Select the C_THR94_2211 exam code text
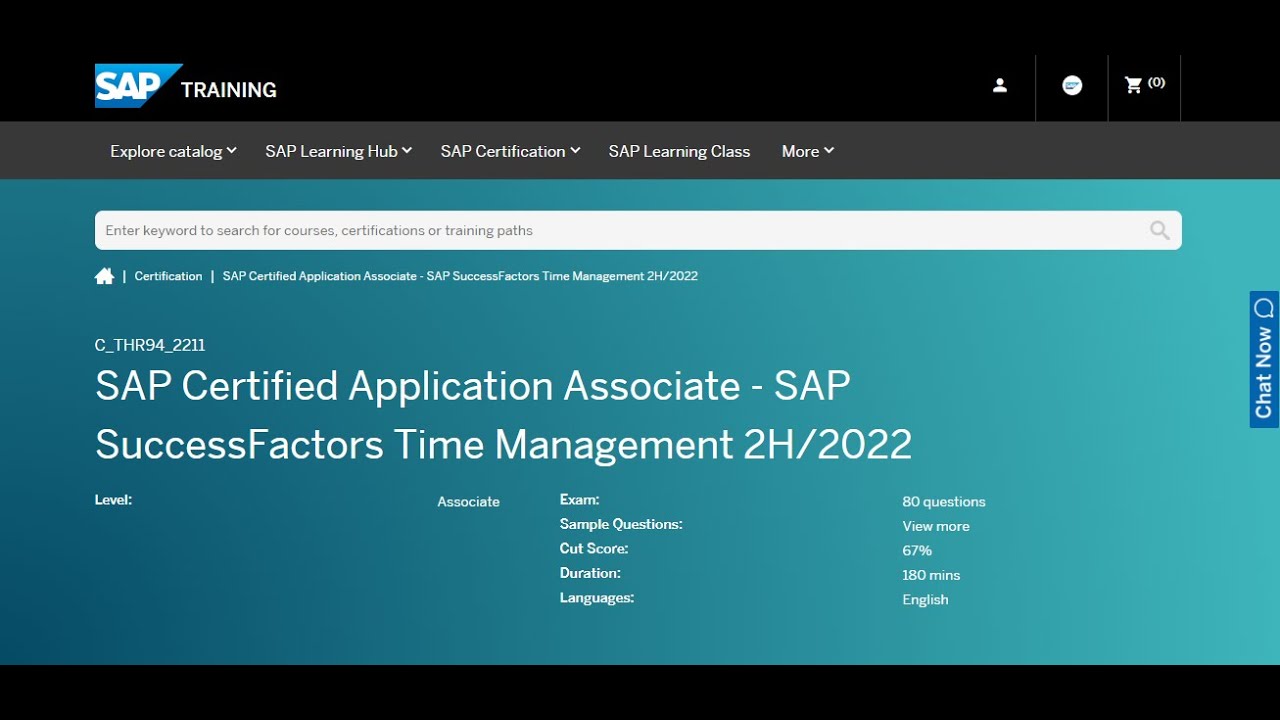 point(150,345)
